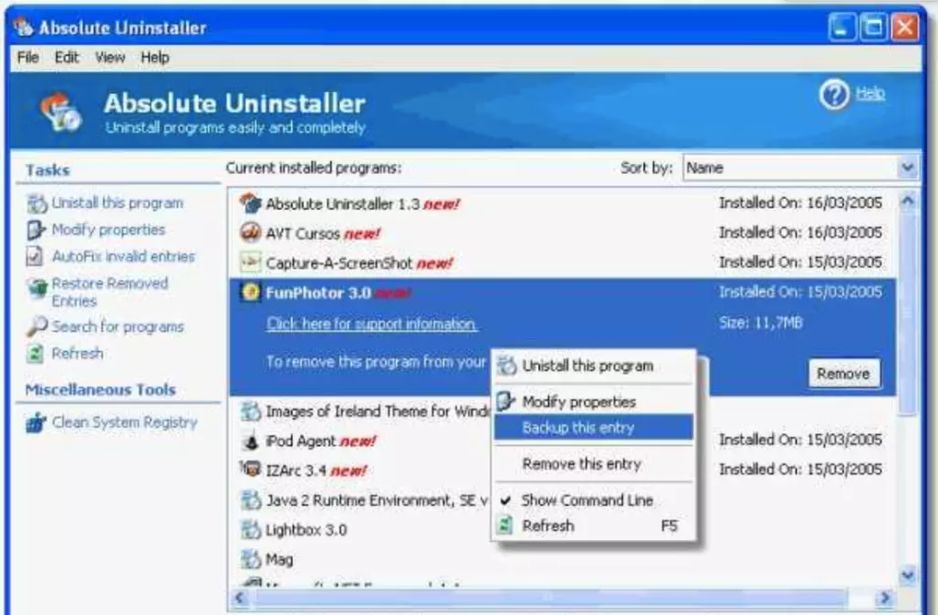938x615 pixels.
Task: Click the Refresh icon in Tasks sidebar
Action: click(x=35, y=353)
